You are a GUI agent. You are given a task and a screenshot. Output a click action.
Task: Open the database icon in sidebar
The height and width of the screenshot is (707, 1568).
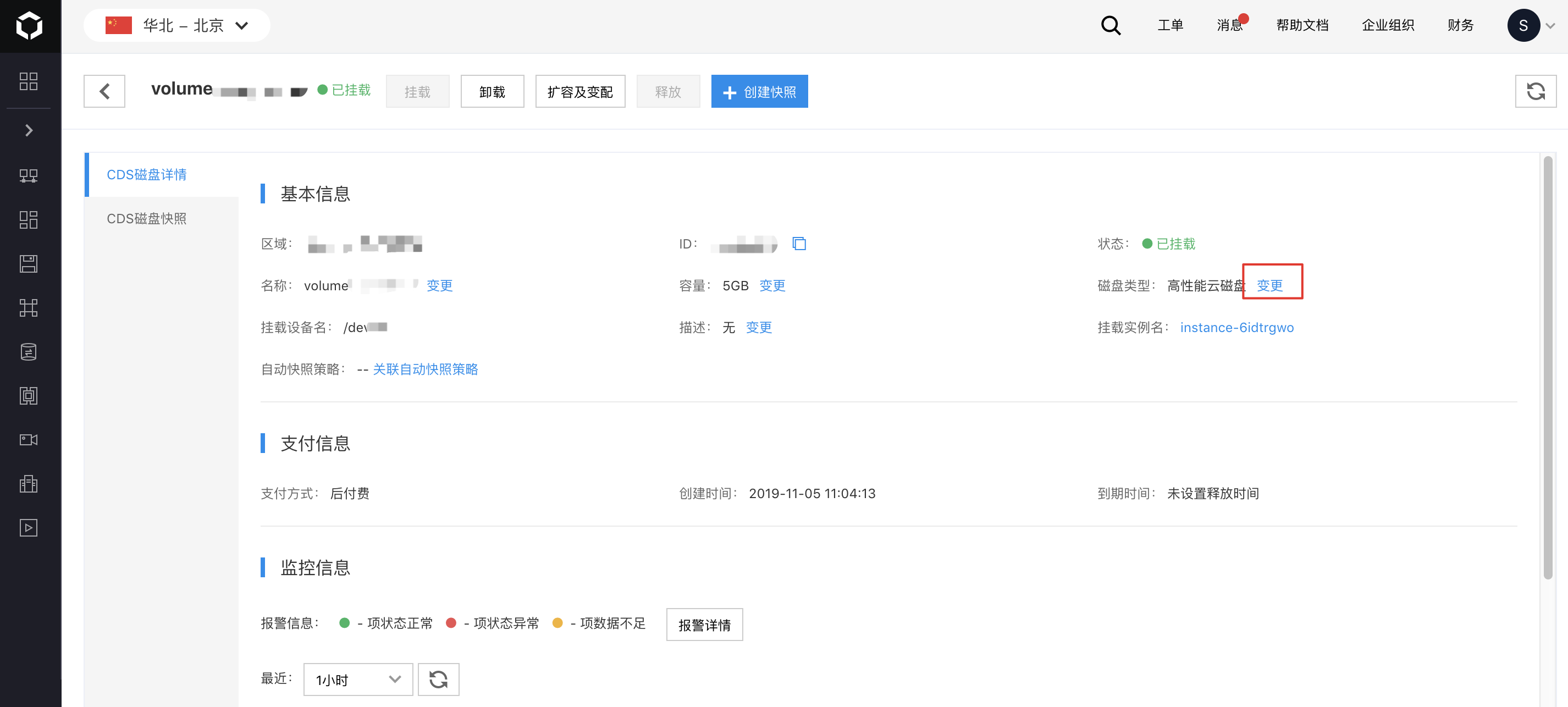(x=29, y=352)
